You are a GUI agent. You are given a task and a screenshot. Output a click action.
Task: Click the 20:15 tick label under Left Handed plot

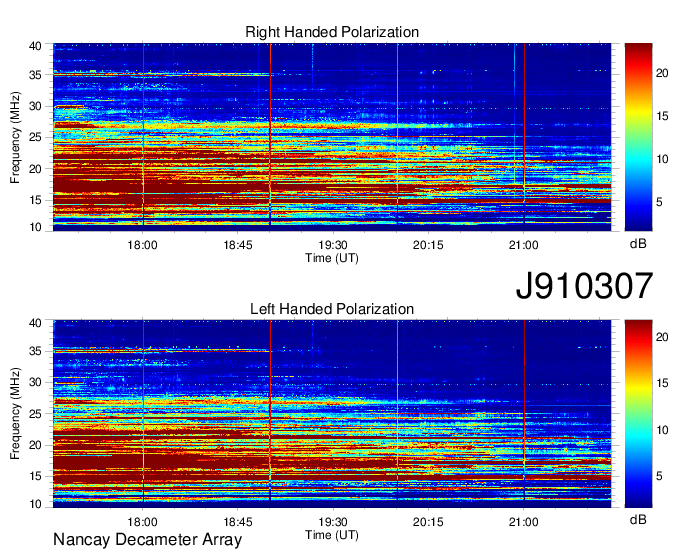coord(428,522)
